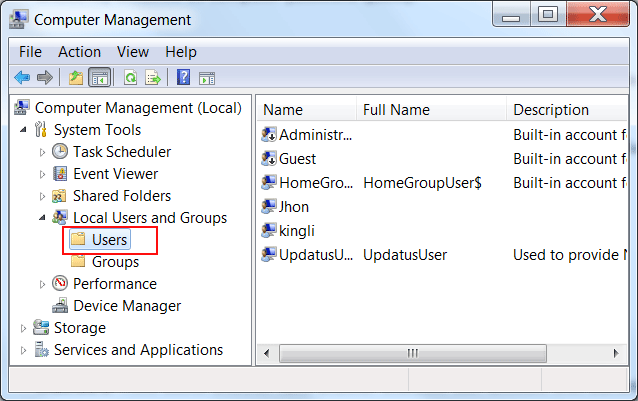
Task: Collapse the System Tools tree node
Action: [23, 130]
